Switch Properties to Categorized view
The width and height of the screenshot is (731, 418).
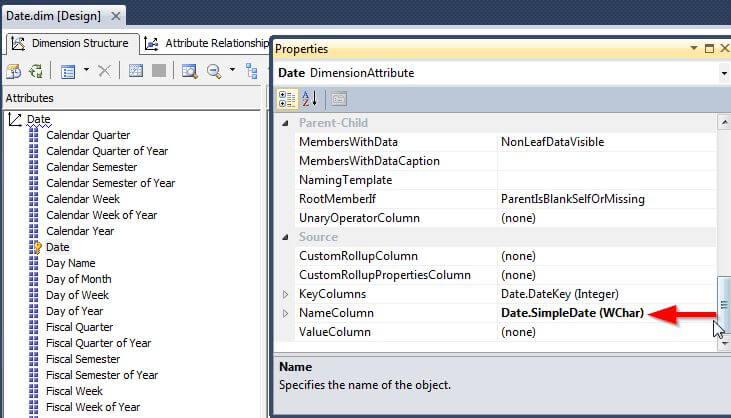click(x=287, y=99)
